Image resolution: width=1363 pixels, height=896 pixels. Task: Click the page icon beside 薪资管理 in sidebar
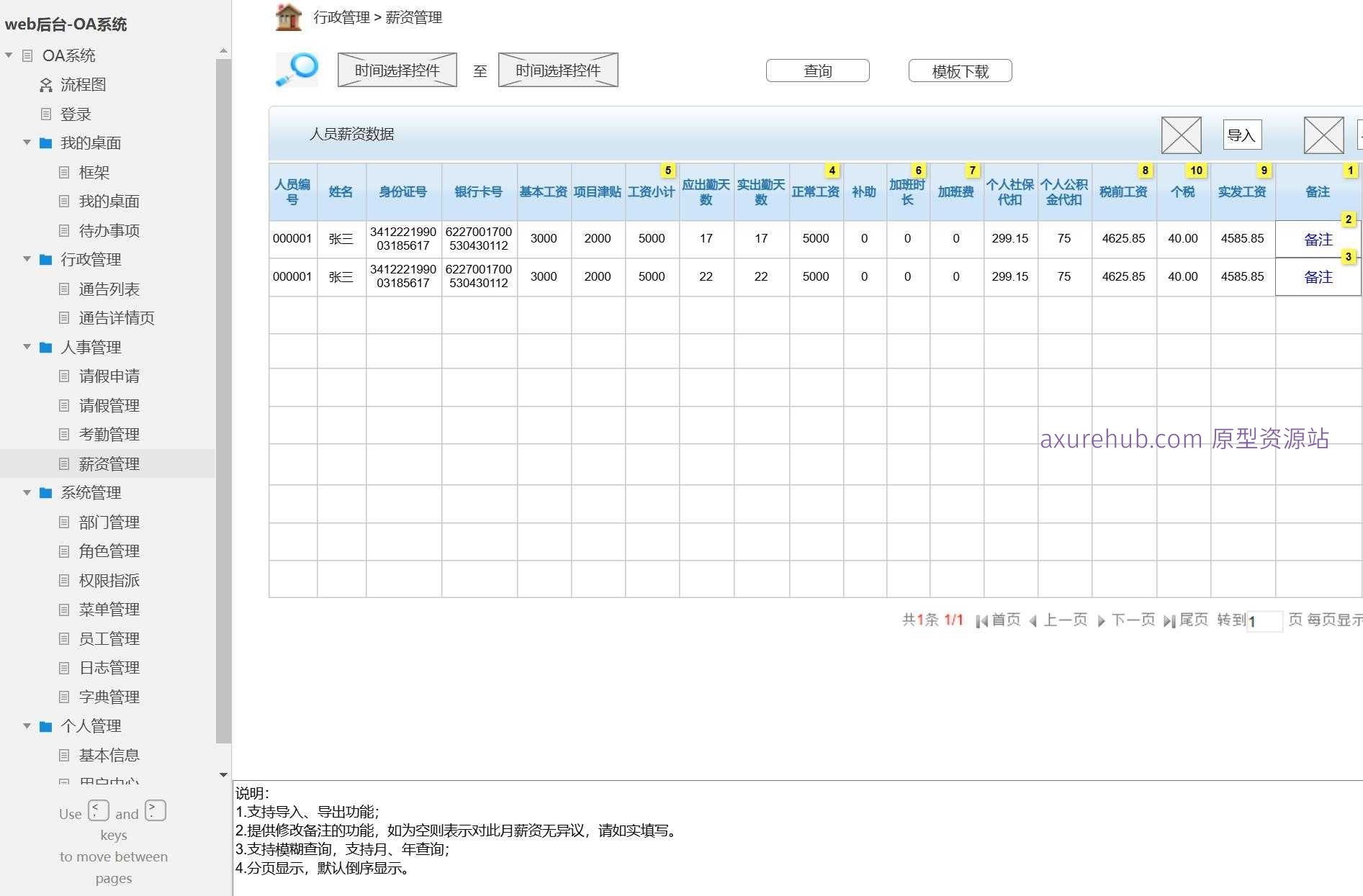tap(64, 463)
